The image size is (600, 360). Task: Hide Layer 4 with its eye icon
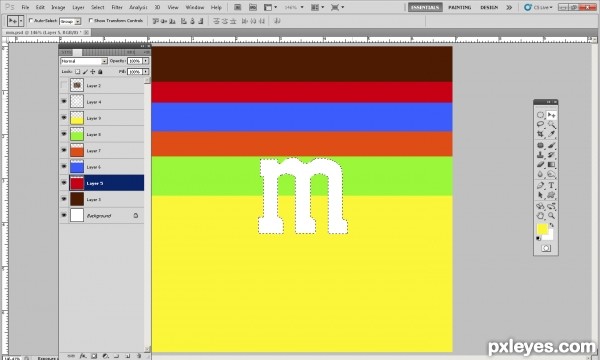click(x=64, y=101)
